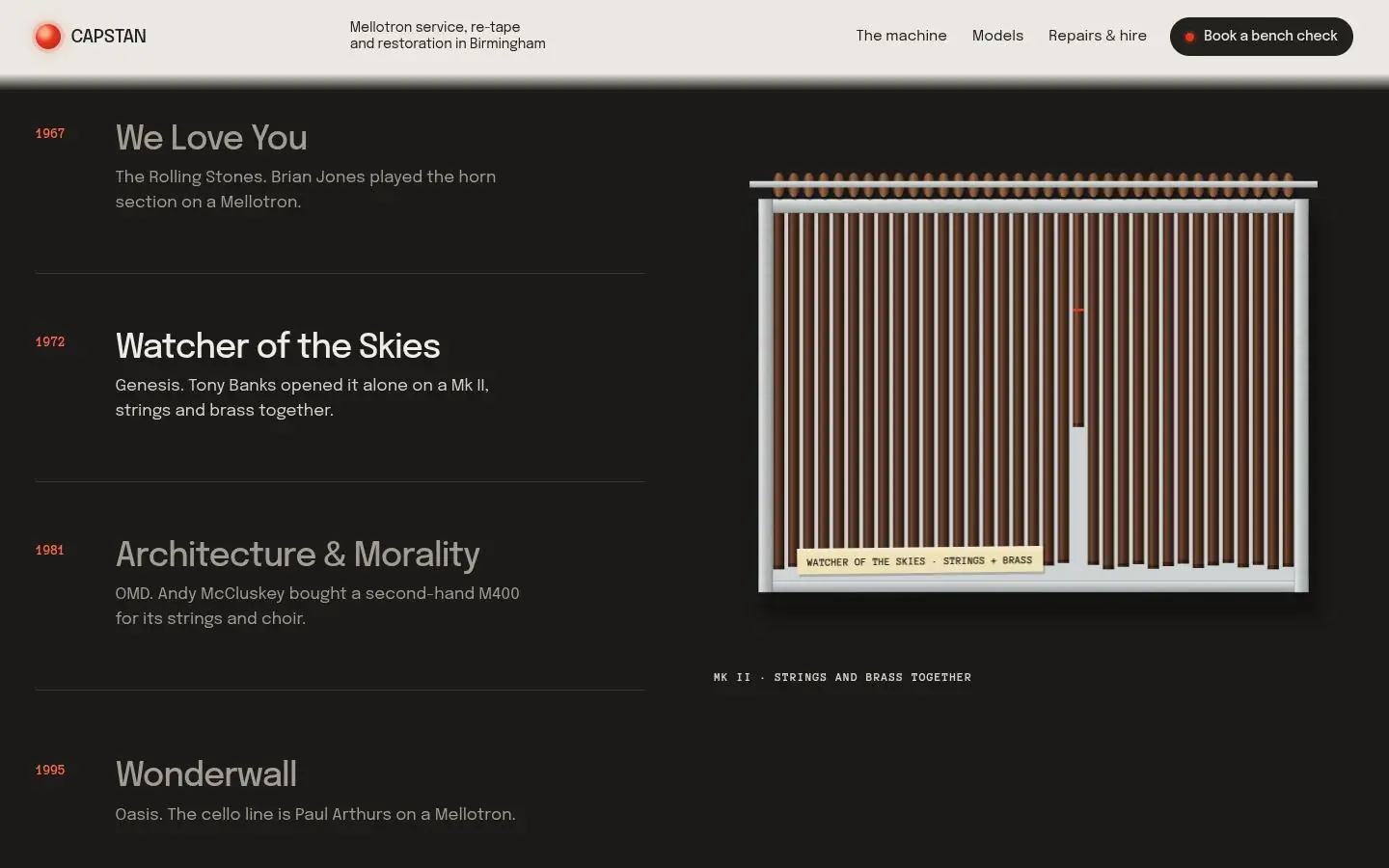Select the Watcher of the Skies heading
The height and width of the screenshot is (868, 1389).
pyautogui.click(x=278, y=346)
